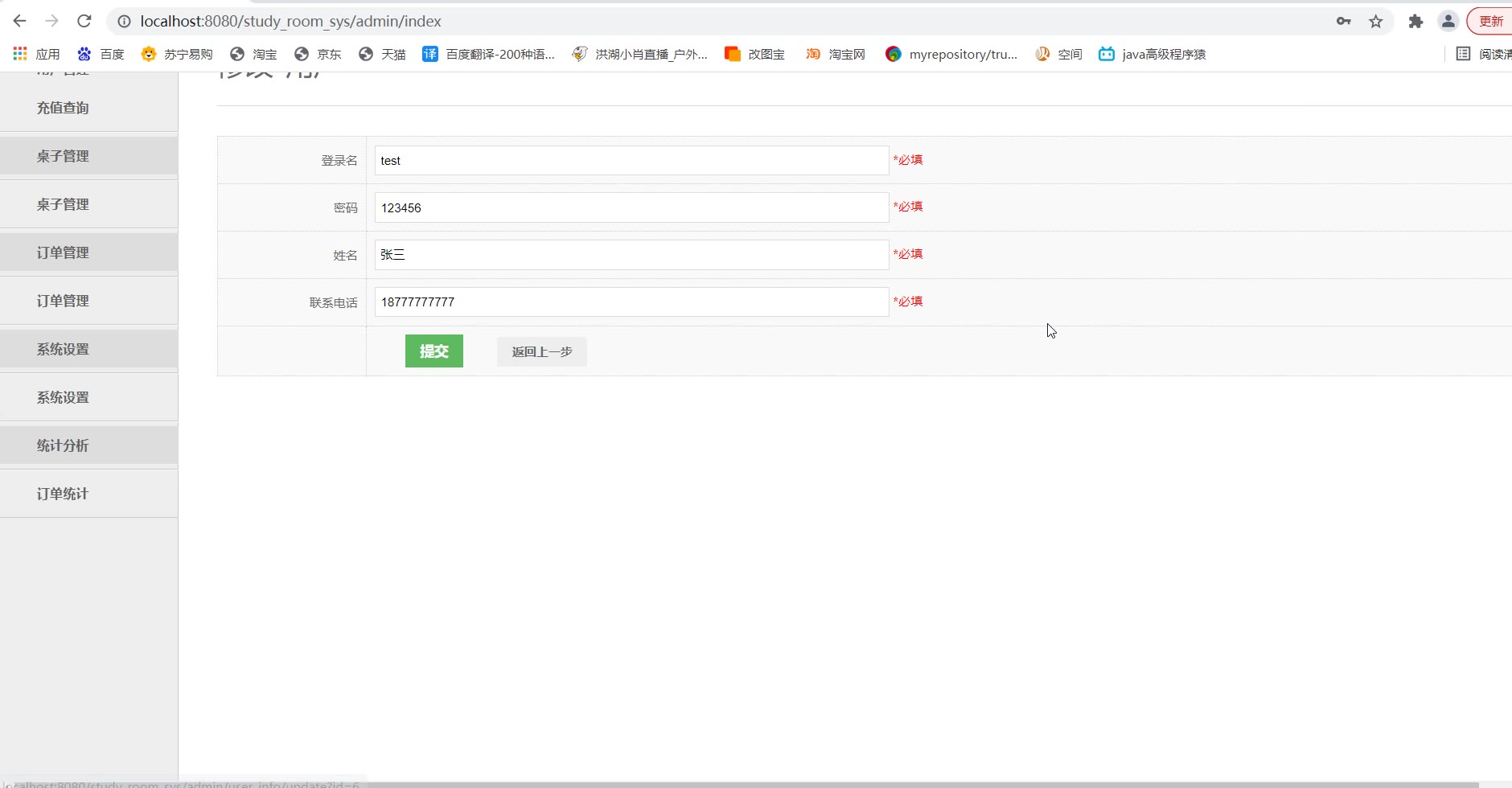1512x788 pixels.
Task: Open the Extensions puzzle icon
Action: [x=1415, y=22]
